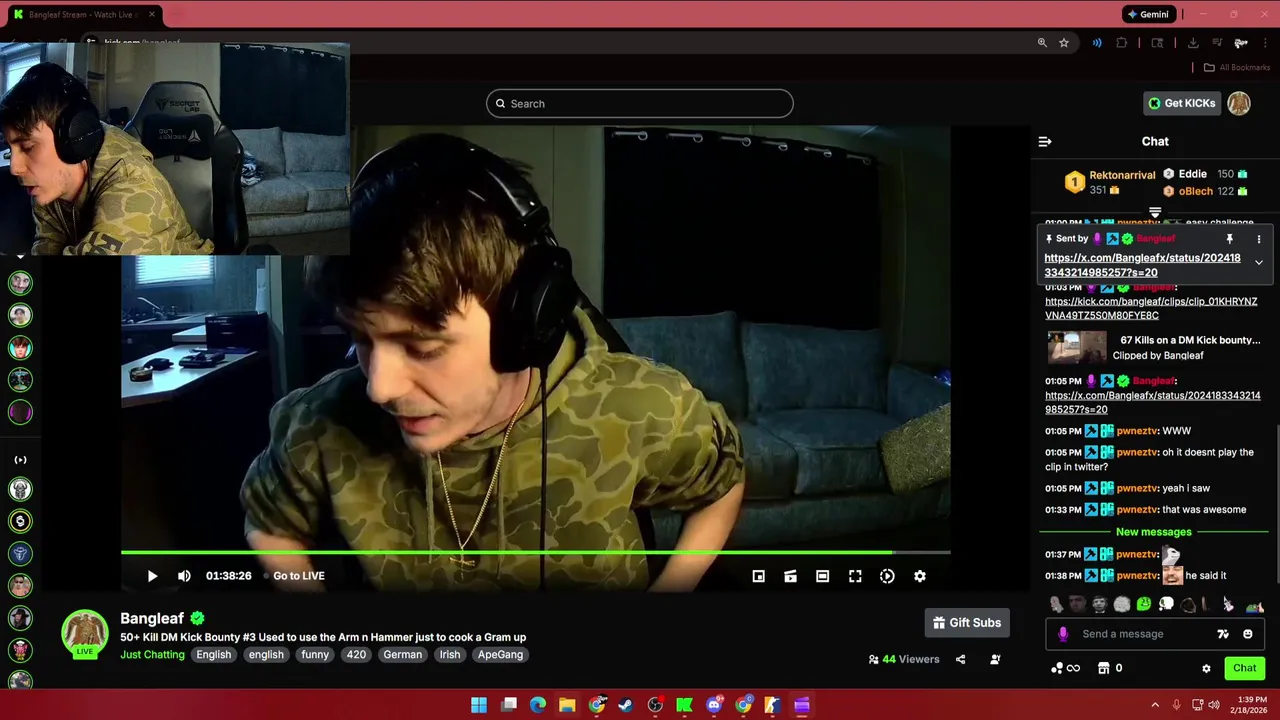Open the Gemini button in title bar
1280x720 pixels.
[1148, 14]
